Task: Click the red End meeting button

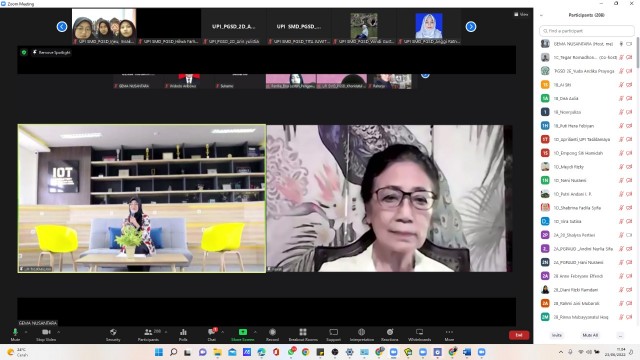Action: click(x=519, y=335)
